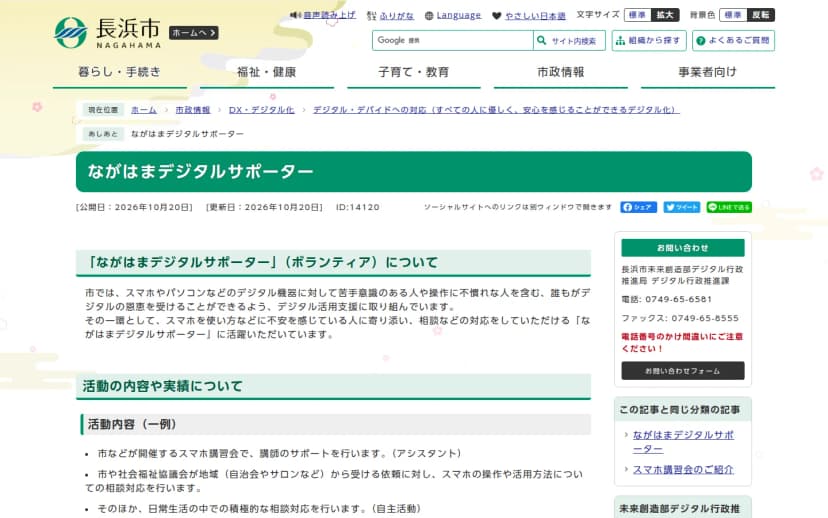Set text size to 拡大
The image size is (828, 518).
click(x=665, y=15)
